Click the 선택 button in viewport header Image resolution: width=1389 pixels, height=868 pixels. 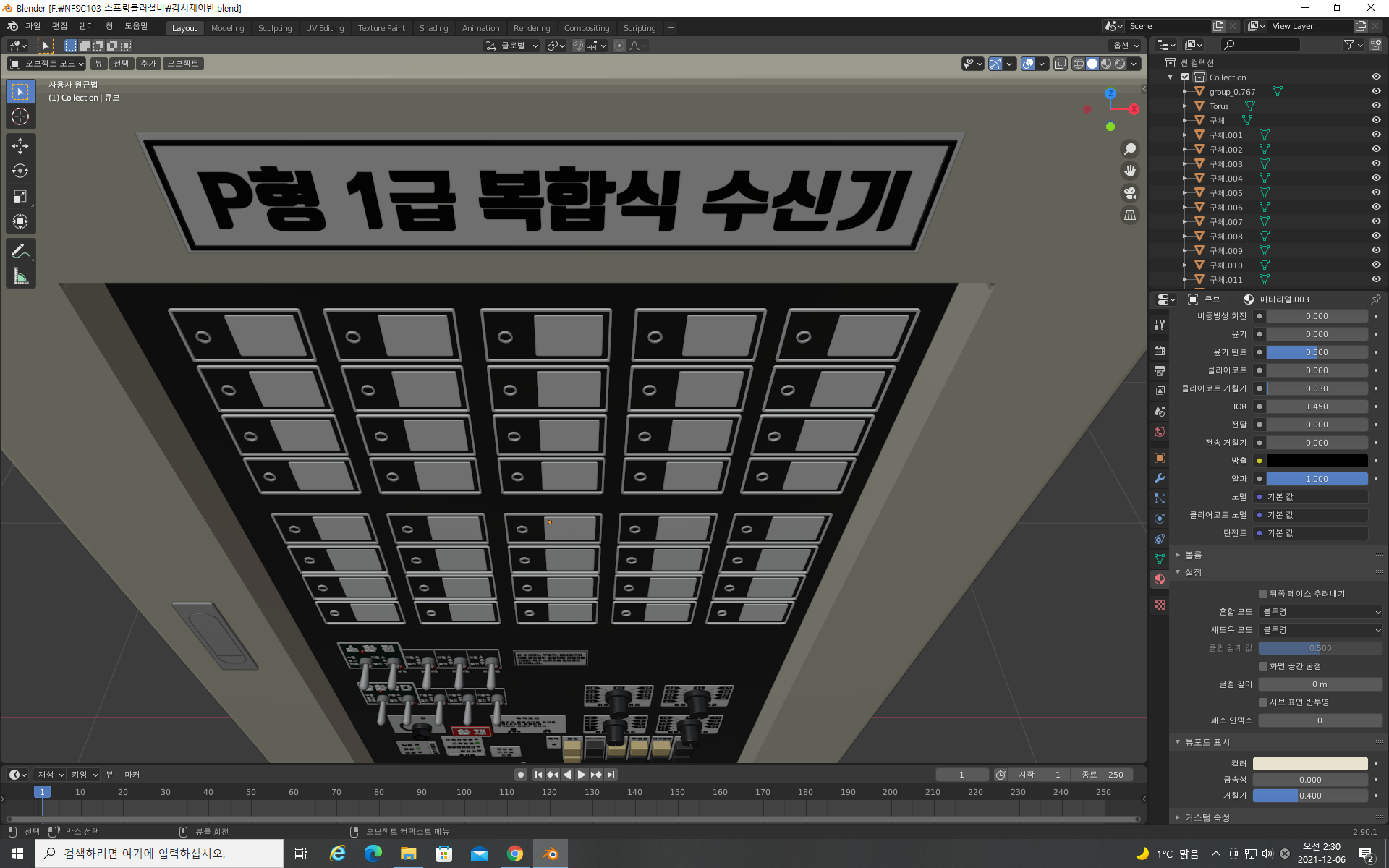point(122,64)
